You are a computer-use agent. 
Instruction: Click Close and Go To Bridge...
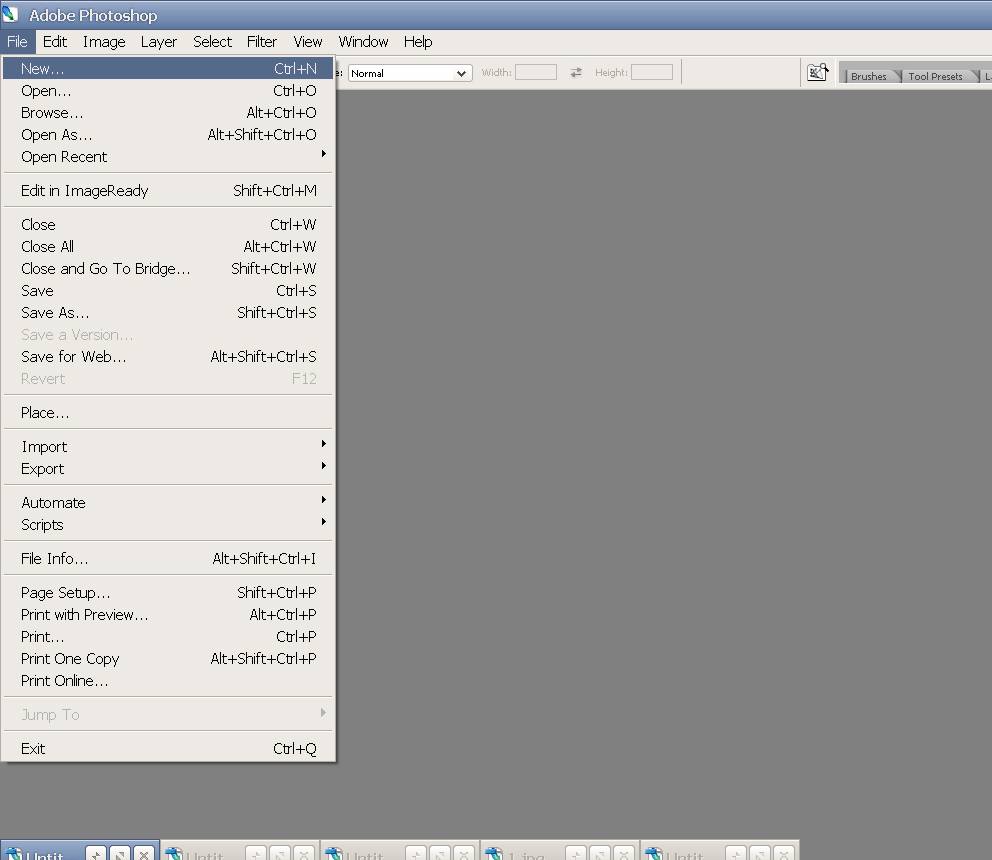(168, 269)
